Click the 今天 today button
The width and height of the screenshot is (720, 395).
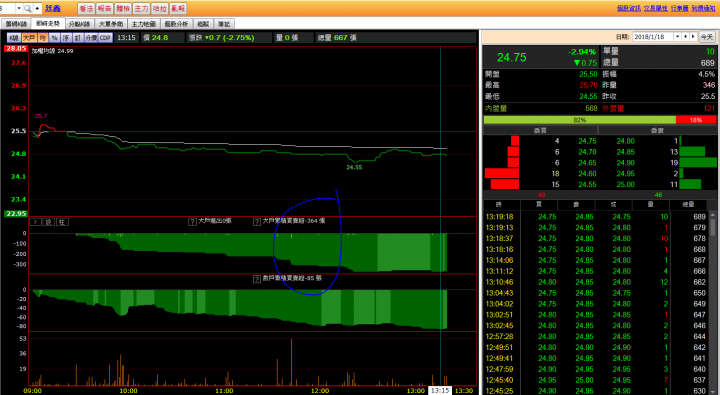(707, 37)
